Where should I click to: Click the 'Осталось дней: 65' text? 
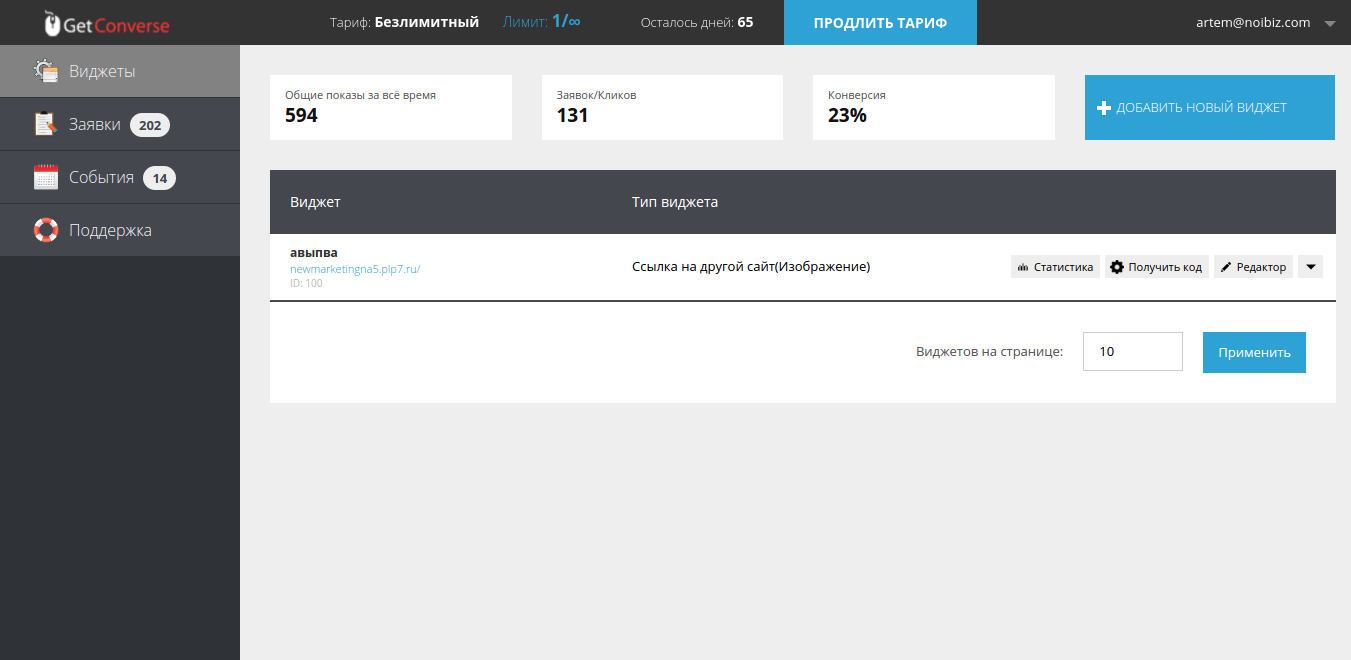coord(697,22)
